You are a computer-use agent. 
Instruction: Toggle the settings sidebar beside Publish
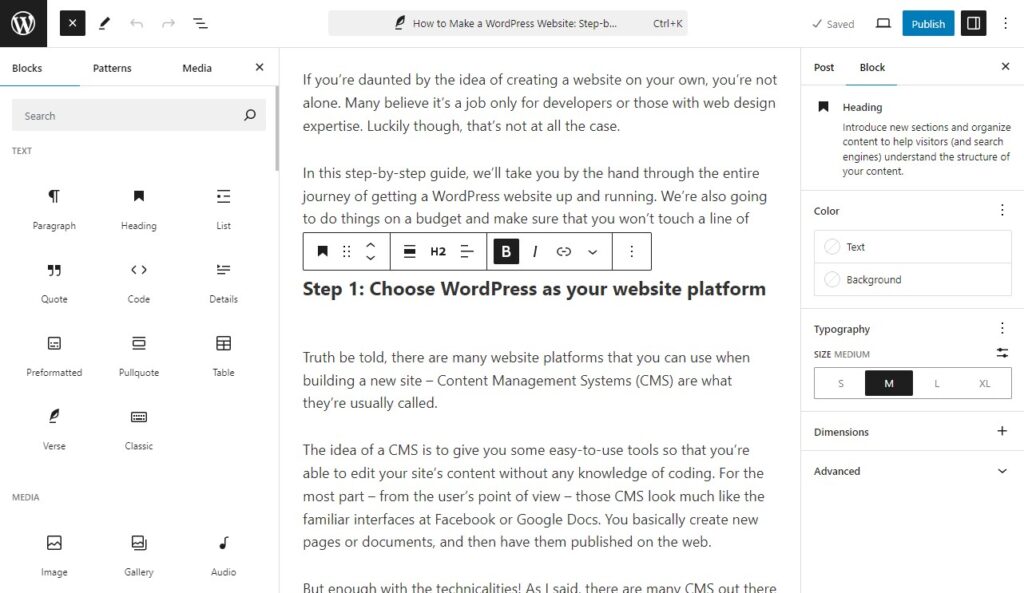click(972, 23)
